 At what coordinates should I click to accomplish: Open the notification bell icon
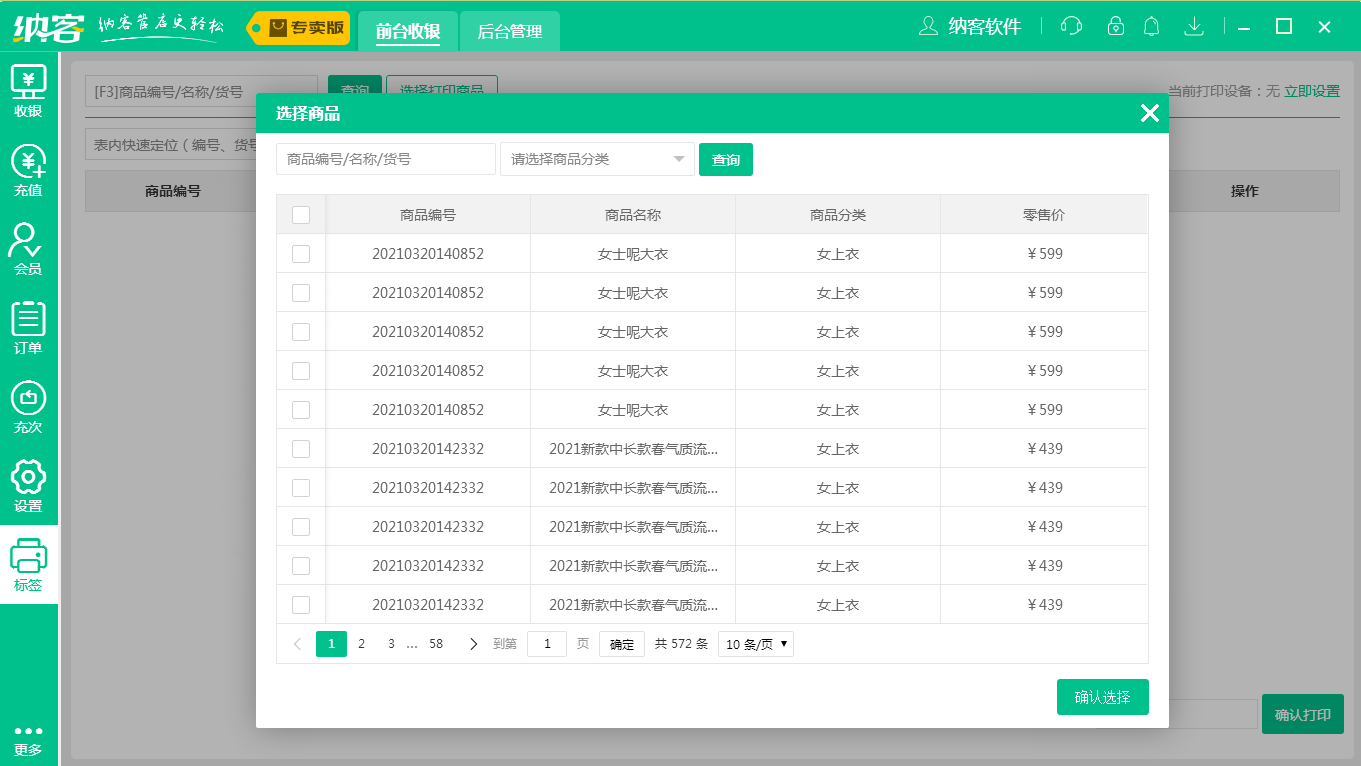point(1152,27)
